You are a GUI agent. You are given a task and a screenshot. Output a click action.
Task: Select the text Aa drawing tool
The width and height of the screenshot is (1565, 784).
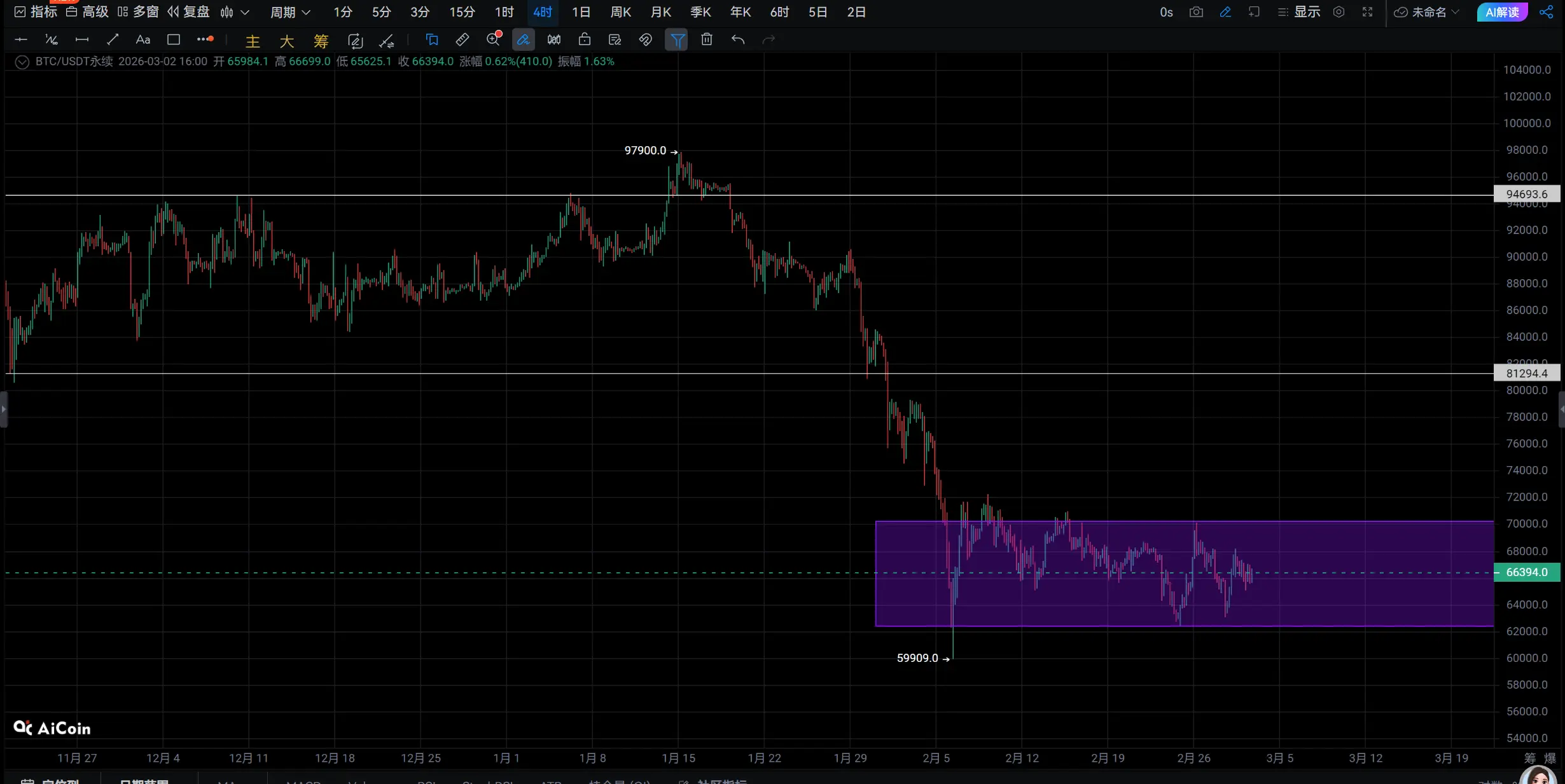tap(143, 39)
